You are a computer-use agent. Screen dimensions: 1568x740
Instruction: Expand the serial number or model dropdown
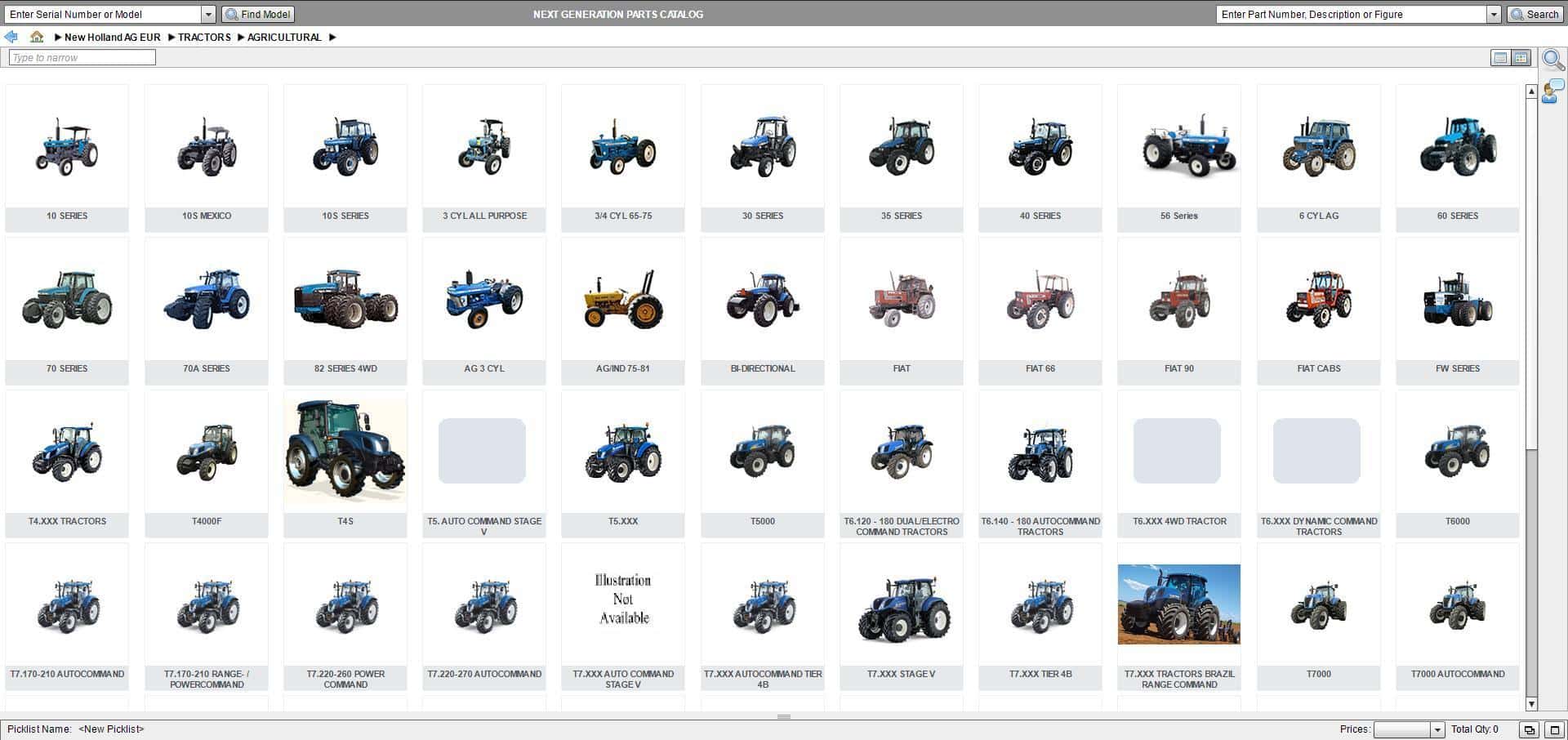pos(208,14)
